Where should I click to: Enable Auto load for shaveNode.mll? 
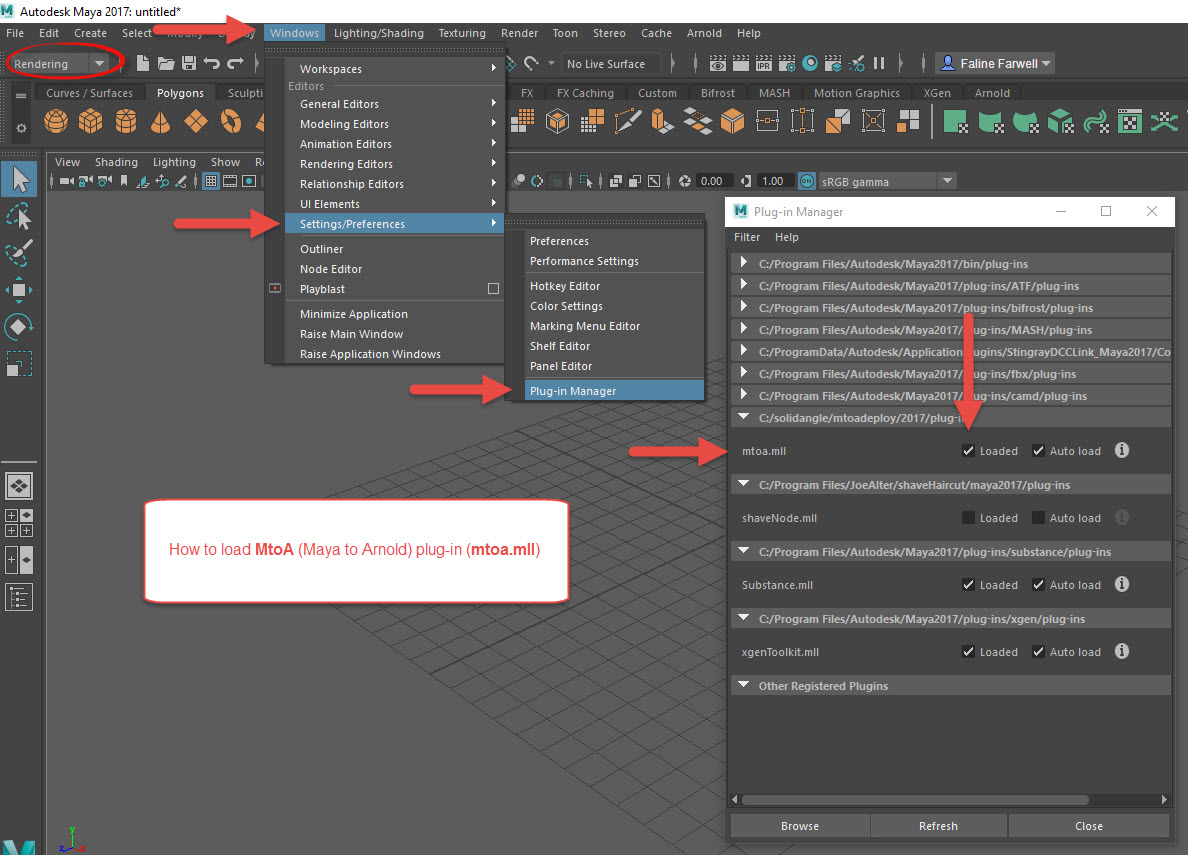1038,518
